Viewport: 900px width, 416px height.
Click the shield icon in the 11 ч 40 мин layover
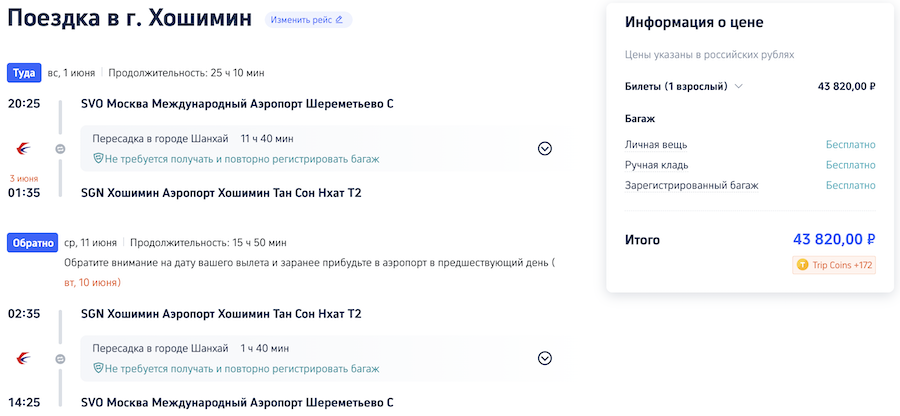(x=98, y=159)
